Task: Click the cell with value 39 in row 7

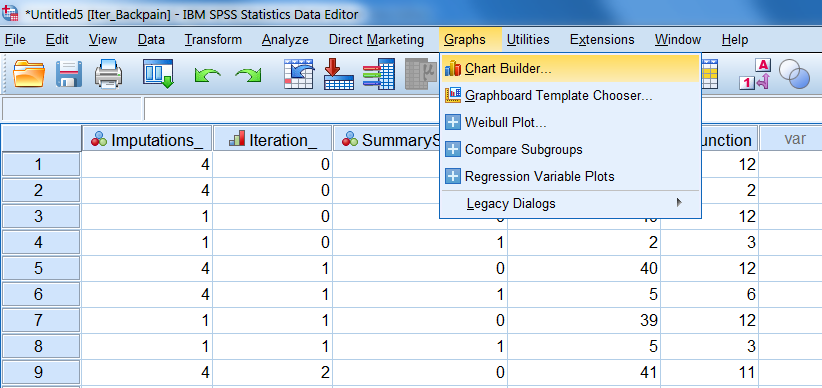Action: tap(584, 320)
